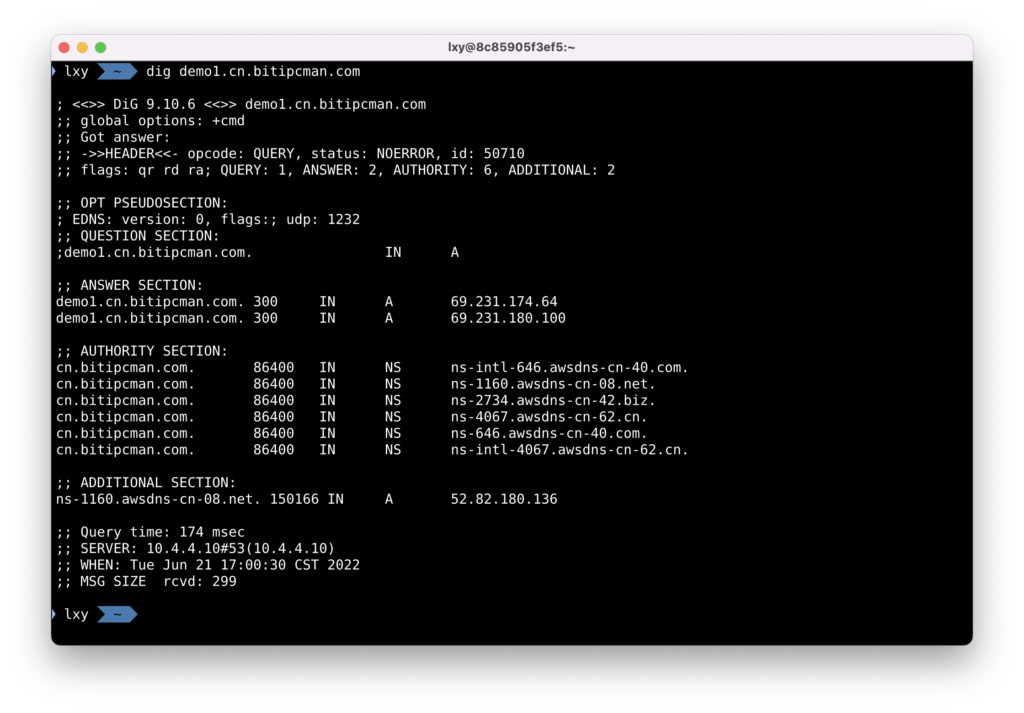The image size is (1024, 713).
Task: Click the ANSWER SECTION heading
Action: coord(130,285)
